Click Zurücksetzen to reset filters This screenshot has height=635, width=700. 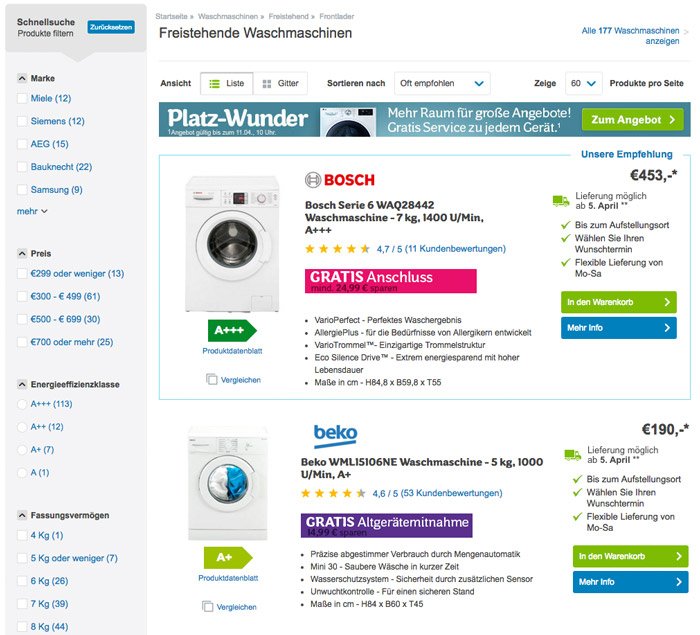coord(110,27)
